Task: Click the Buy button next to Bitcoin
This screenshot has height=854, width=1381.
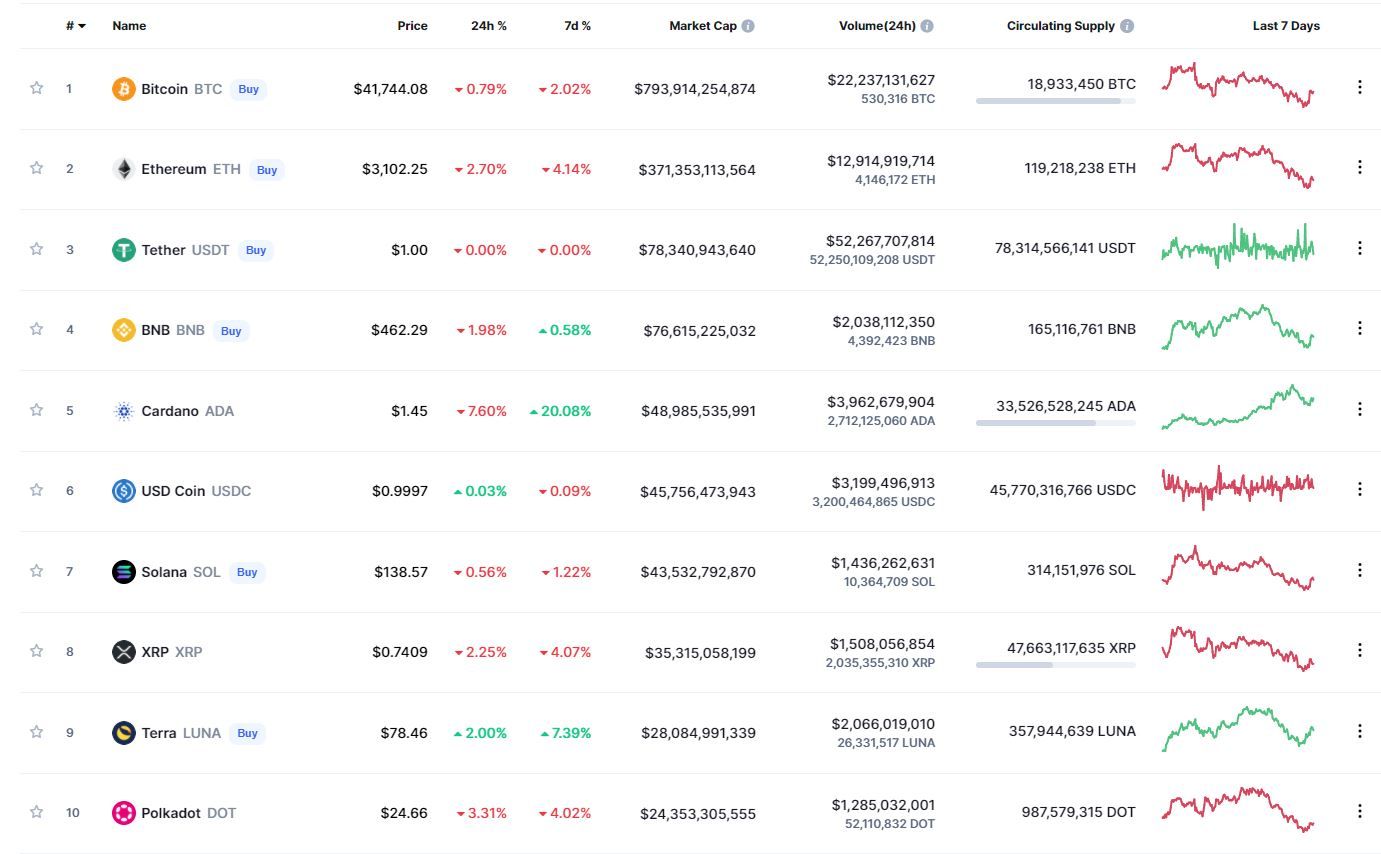Action: click(x=249, y=89)
